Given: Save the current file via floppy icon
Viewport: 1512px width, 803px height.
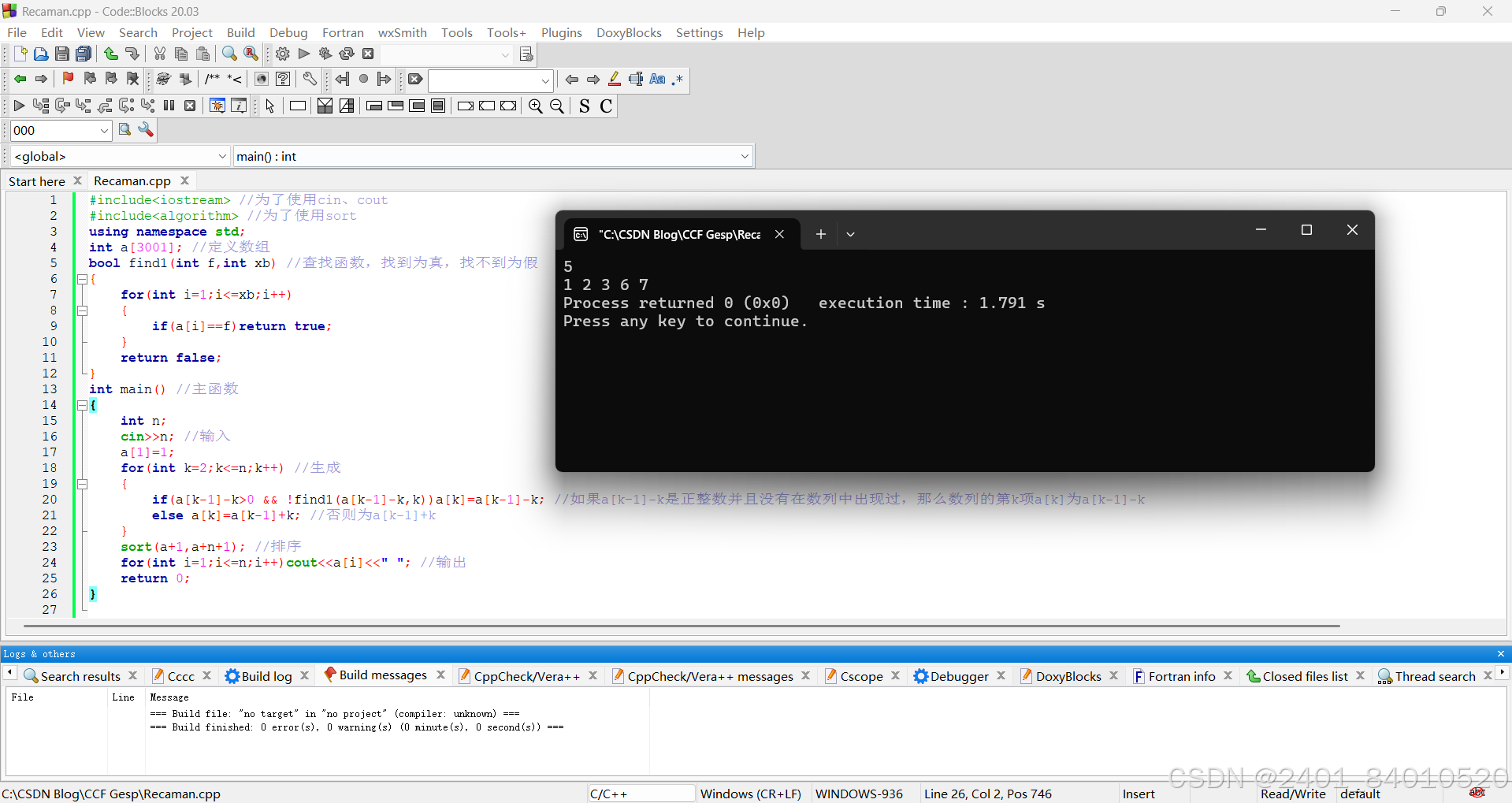Looking at the screenshot, I should 62,54.
